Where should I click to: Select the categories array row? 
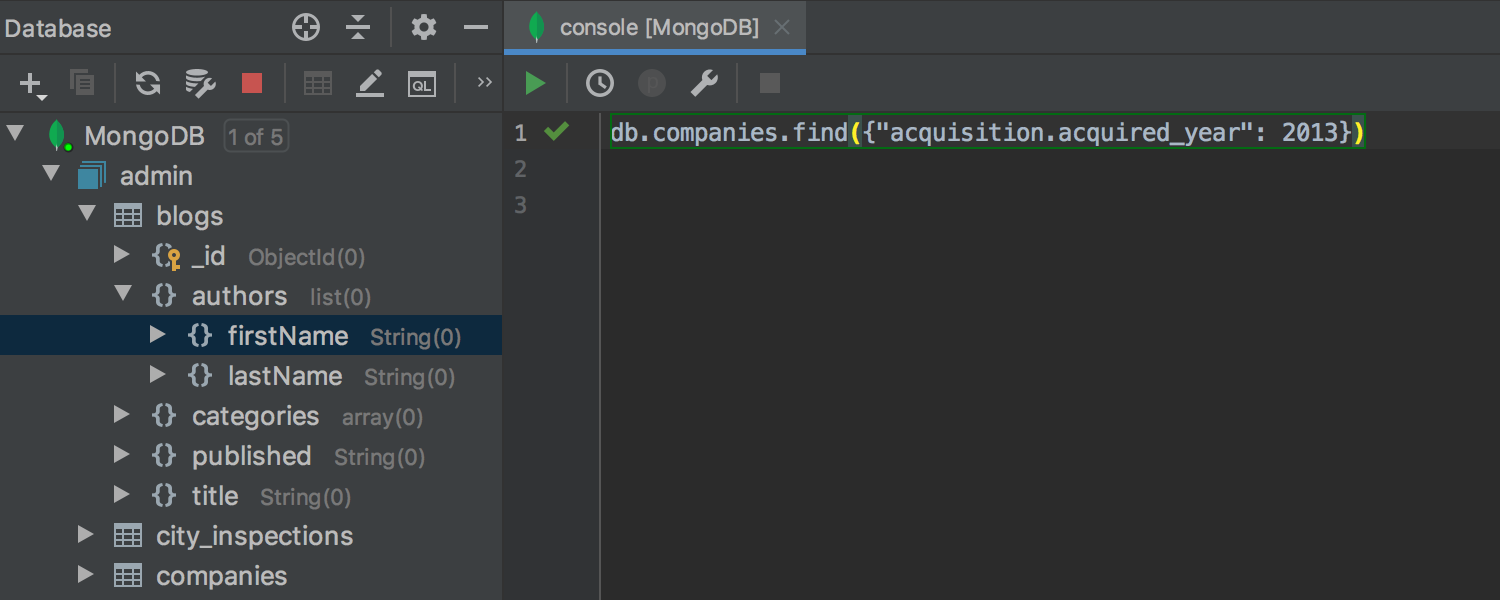point(251,416)
